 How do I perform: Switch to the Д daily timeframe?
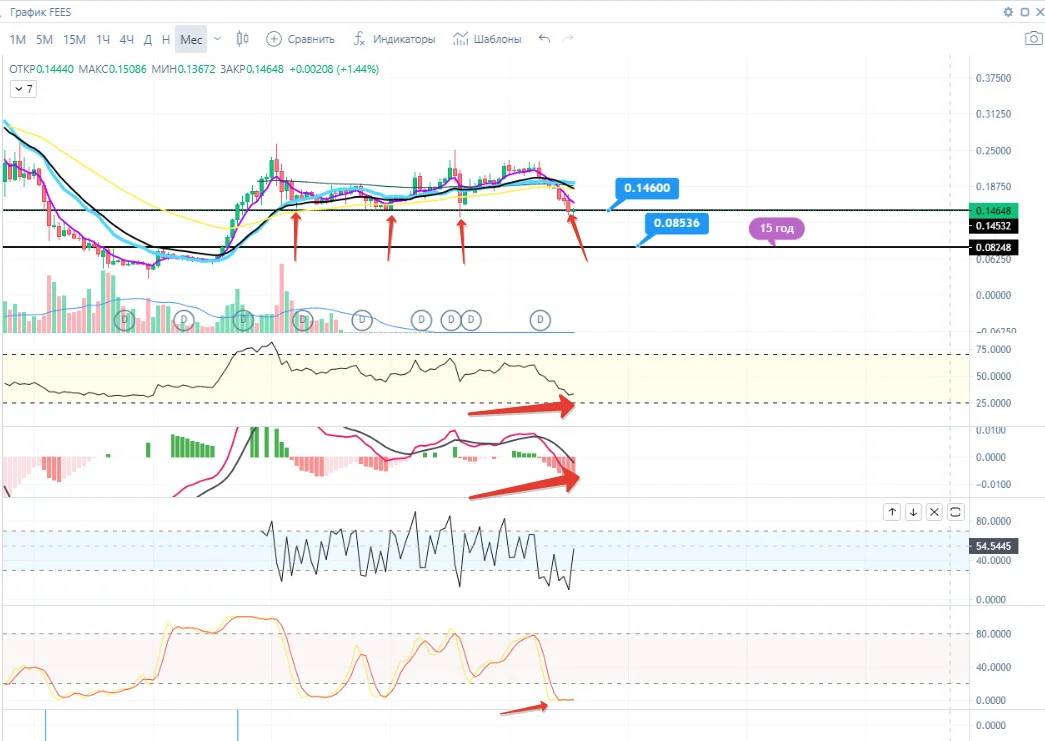(x=148, y=39)
